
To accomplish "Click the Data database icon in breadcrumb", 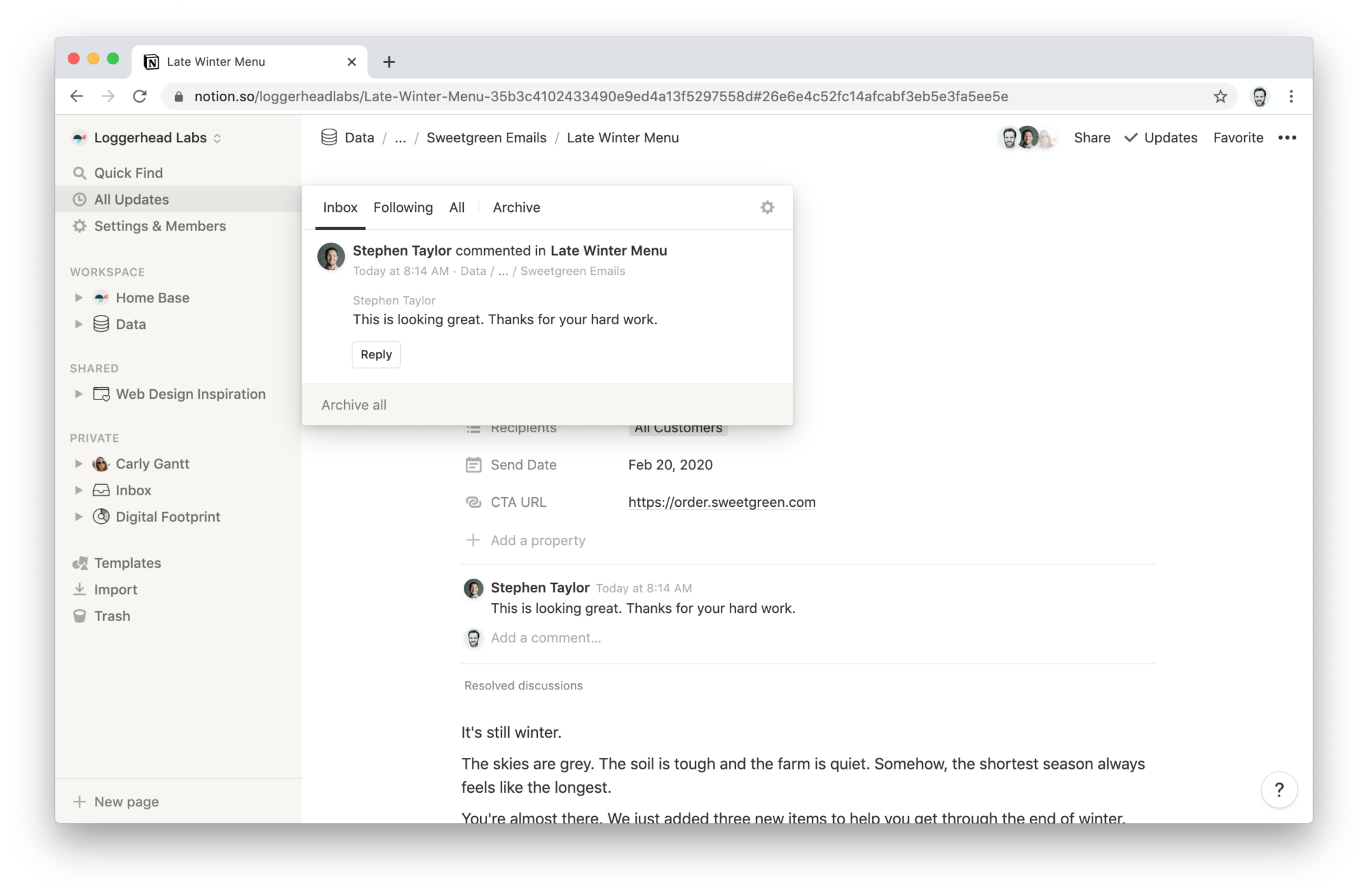I will pos(329,137).
